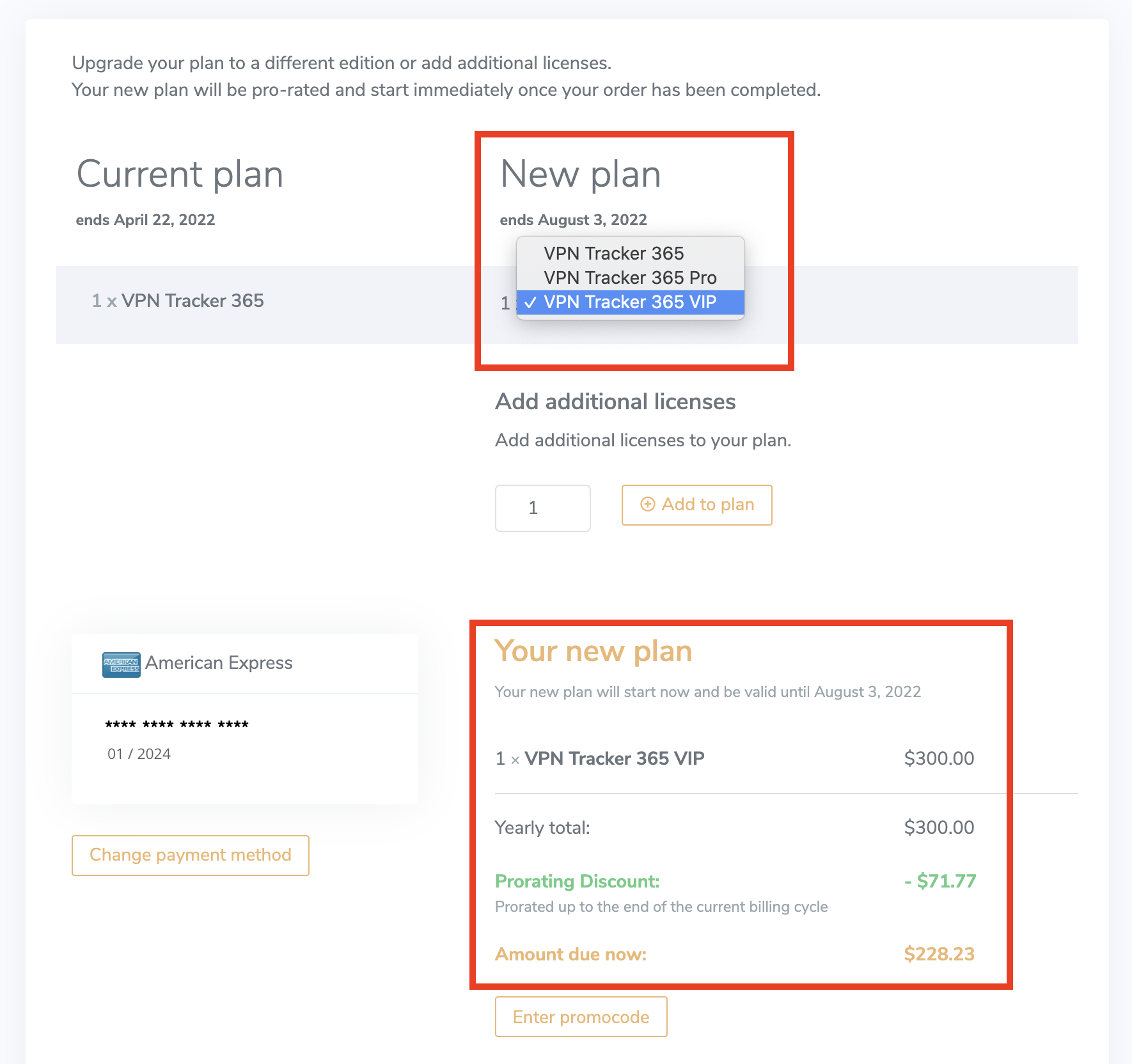The width and height of the screenshot is (1132, 1064).
Task: Click the Your new plan heading
Action: (593, 651)
